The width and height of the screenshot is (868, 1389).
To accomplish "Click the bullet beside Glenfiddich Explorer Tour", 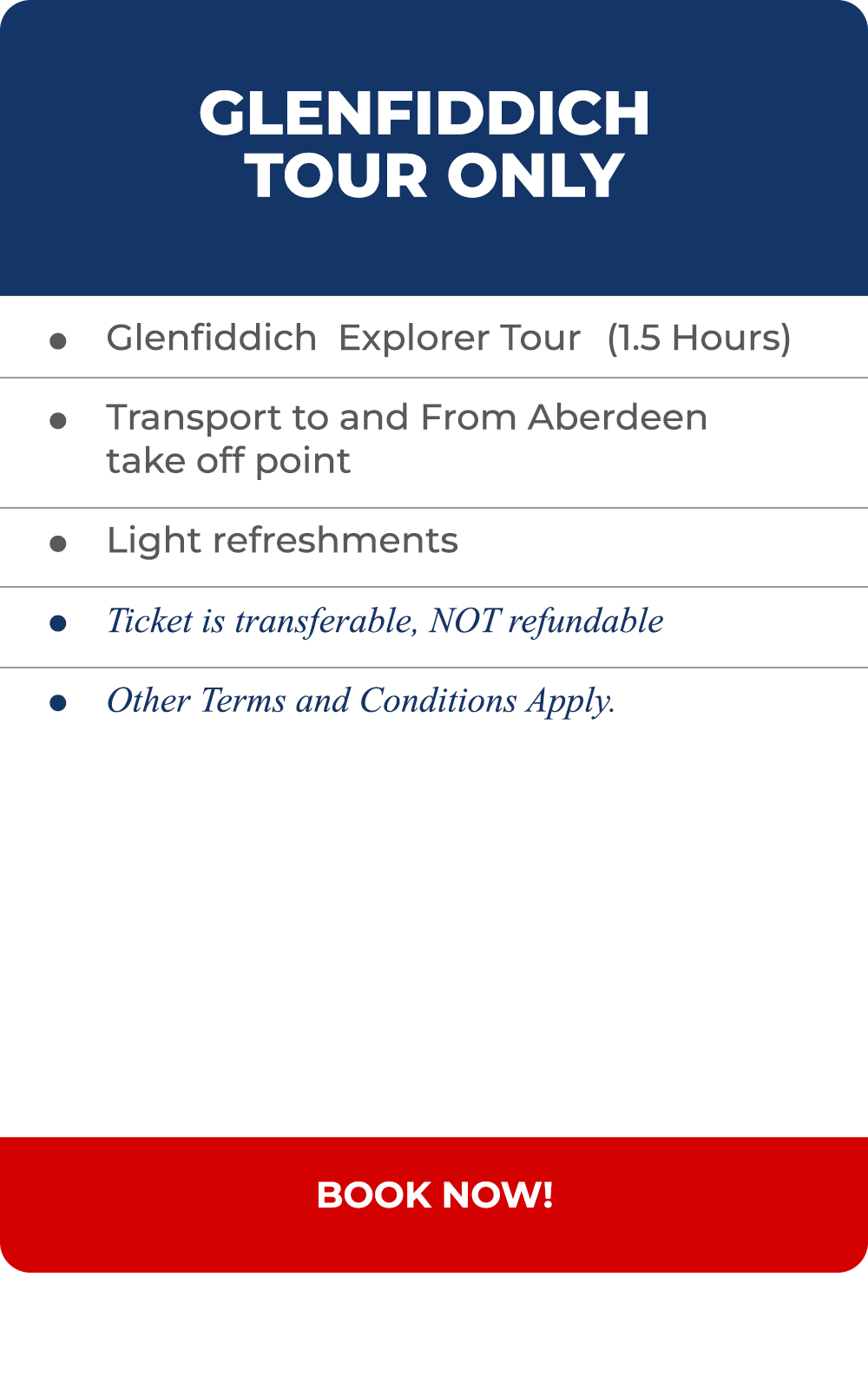I will [x=58, y=341].
